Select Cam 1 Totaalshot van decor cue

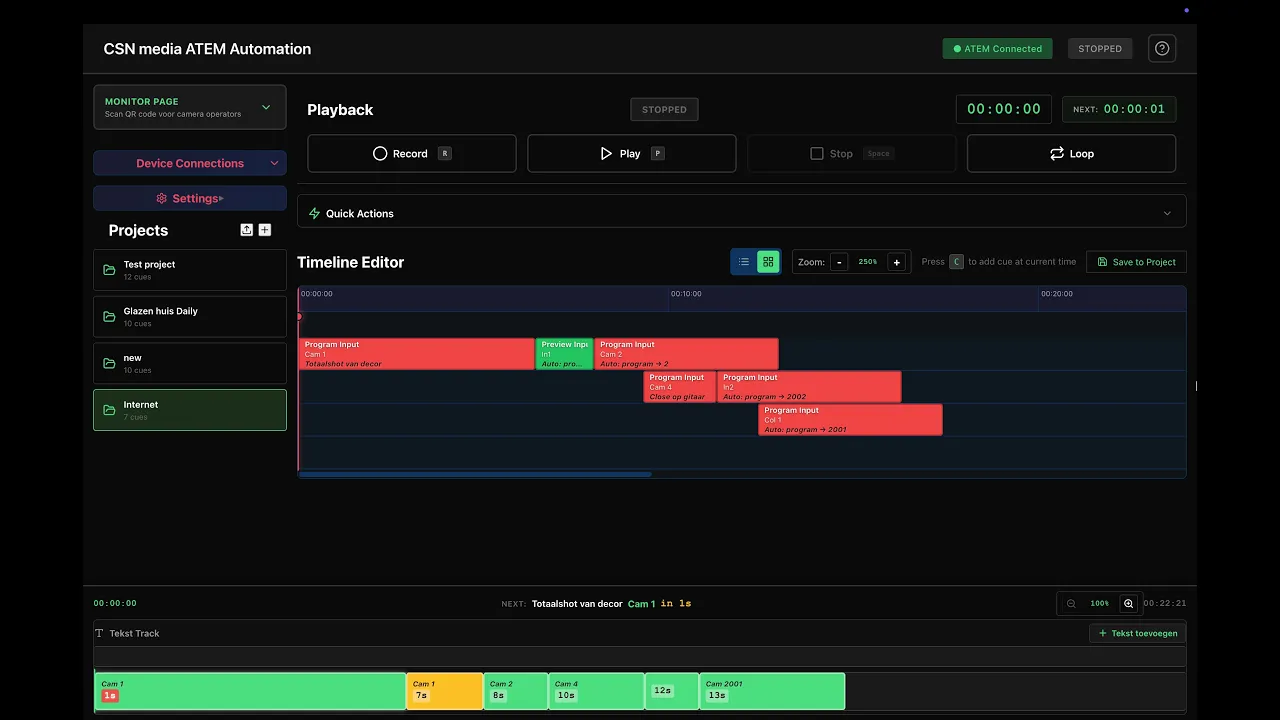point(417,354)
